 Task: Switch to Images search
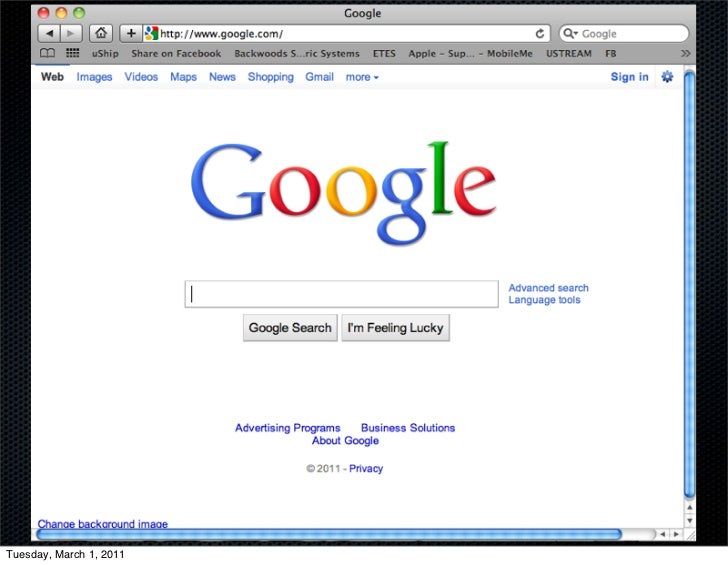pos(94,77)
